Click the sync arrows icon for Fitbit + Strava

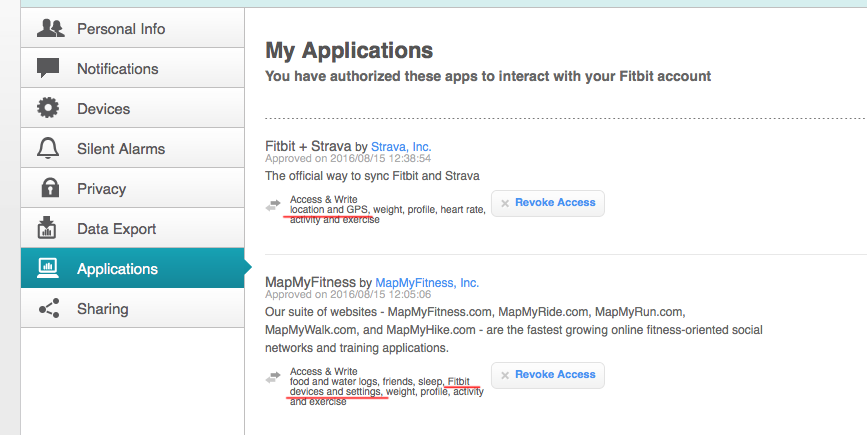[x=273, y=206]
